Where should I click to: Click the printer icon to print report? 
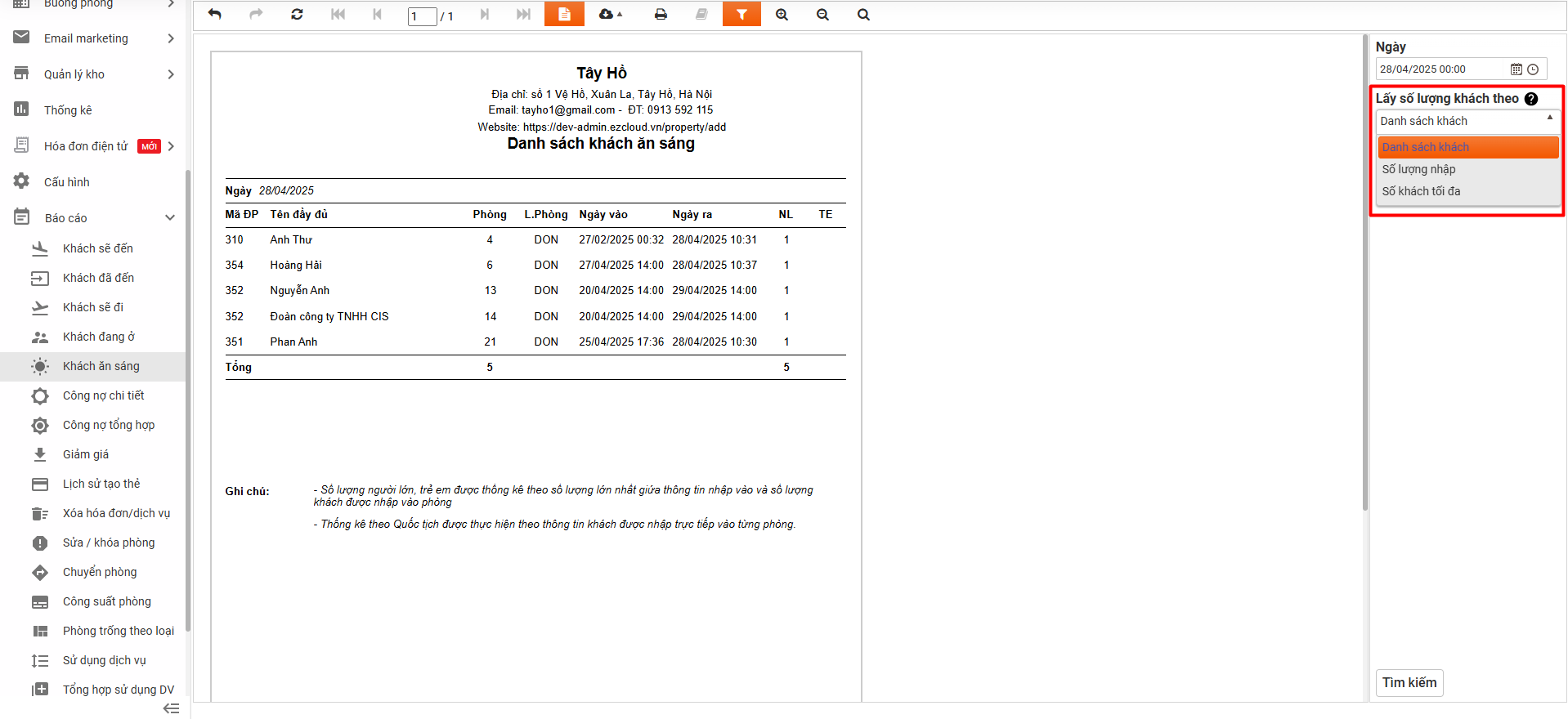pyautogui.click(x=661, y=15)
